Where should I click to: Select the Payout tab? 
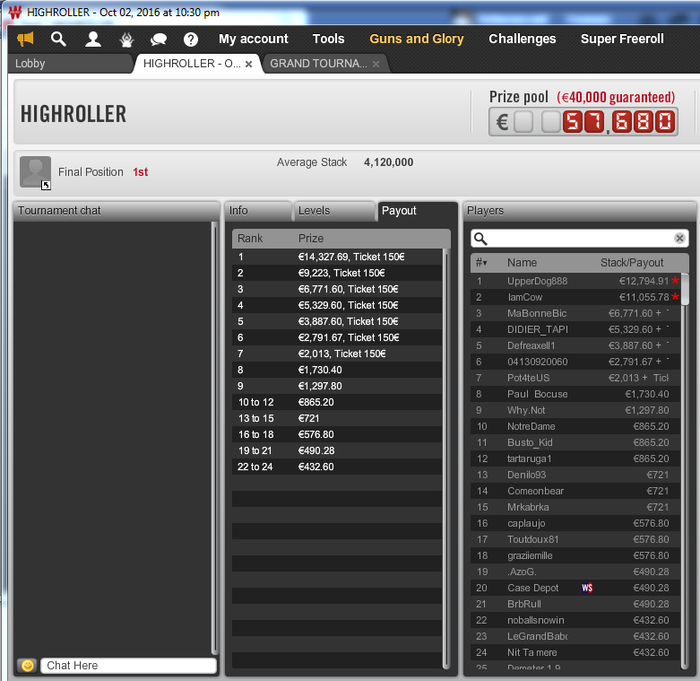pos(417,210)
